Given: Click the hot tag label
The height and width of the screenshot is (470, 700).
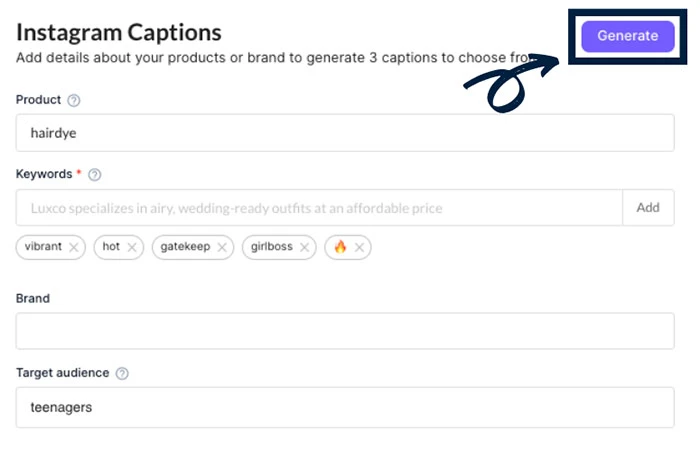Looking at the screenshot, I should pyautogui.click(x=111, y=247).
